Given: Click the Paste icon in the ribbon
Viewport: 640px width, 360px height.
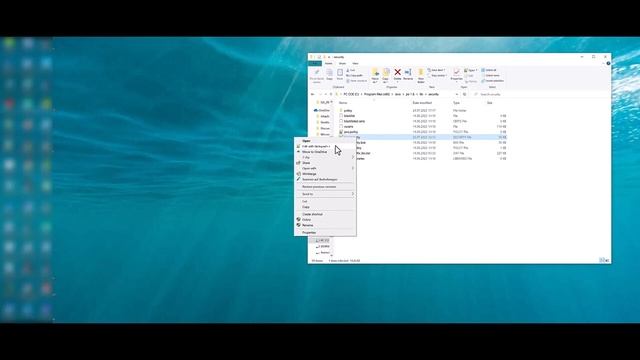Looking at the screenshot, I should (x=340, y=74).
